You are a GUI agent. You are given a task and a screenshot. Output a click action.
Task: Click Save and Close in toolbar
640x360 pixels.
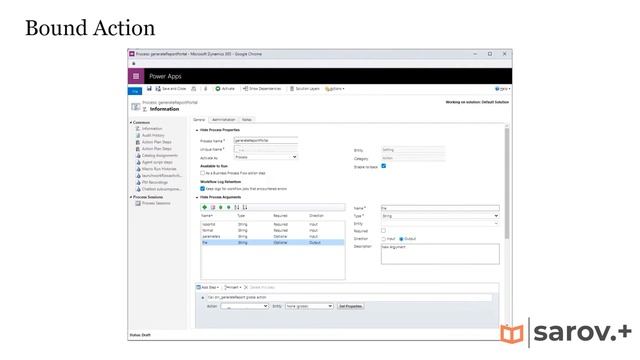171,89
